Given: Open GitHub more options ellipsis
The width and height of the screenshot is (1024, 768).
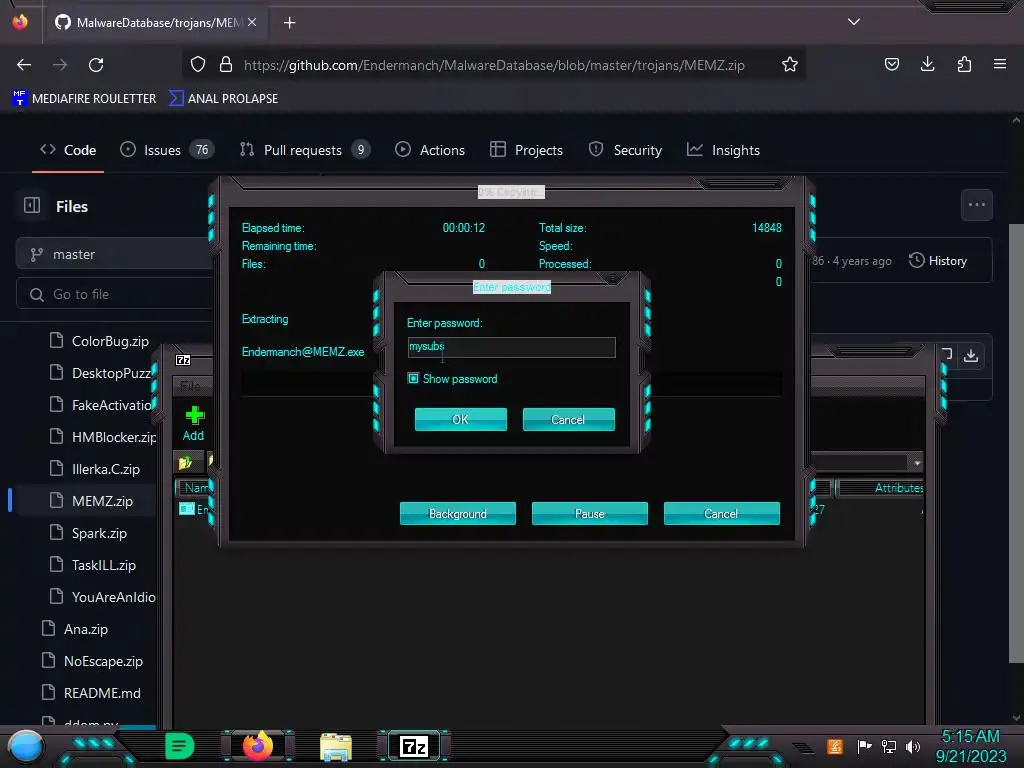Looking at the screenshot, I should coord(977,205).
